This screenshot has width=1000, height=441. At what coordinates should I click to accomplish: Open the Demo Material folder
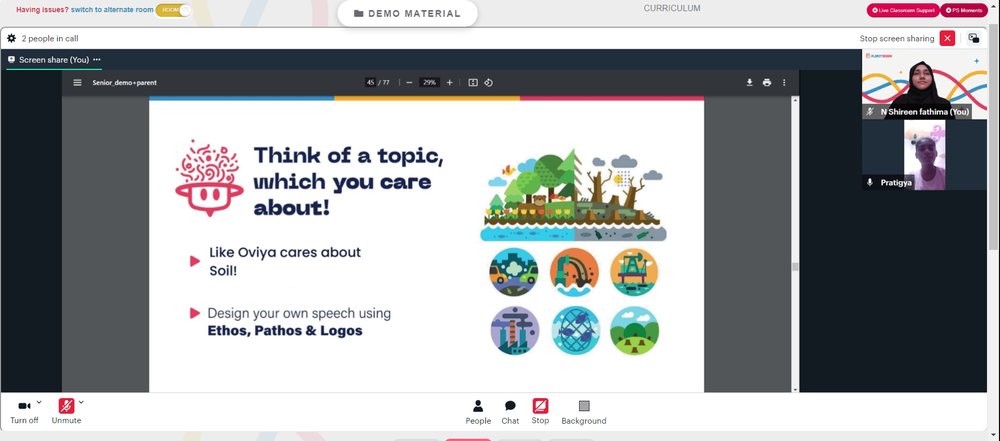[x=407, y=13]
